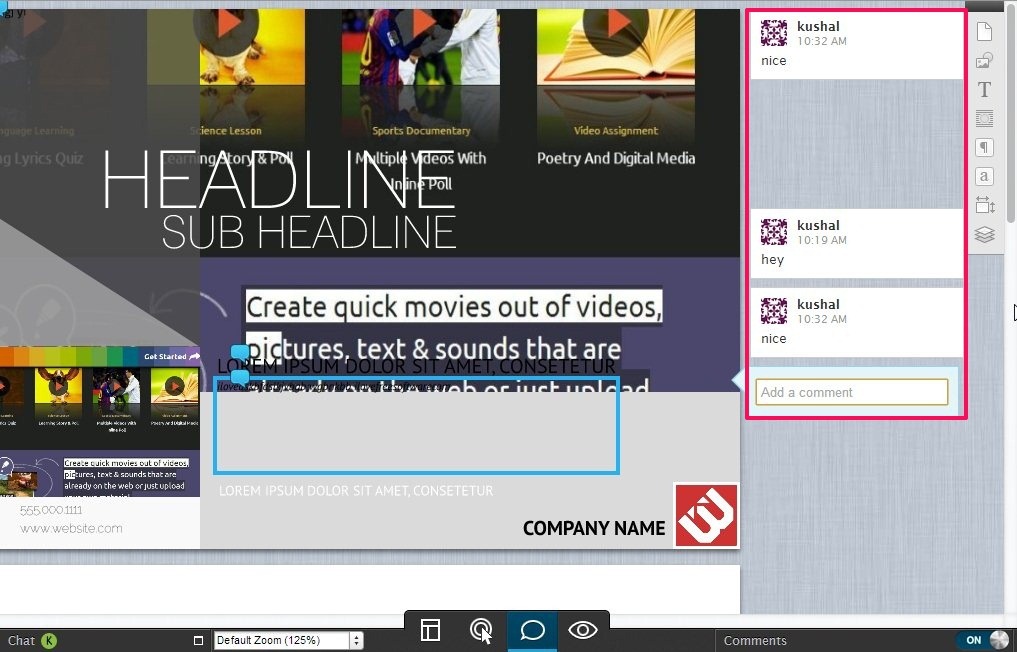Play the Science Lesson video
Viewport: 1017px width, 652px height.
(226, 25)
